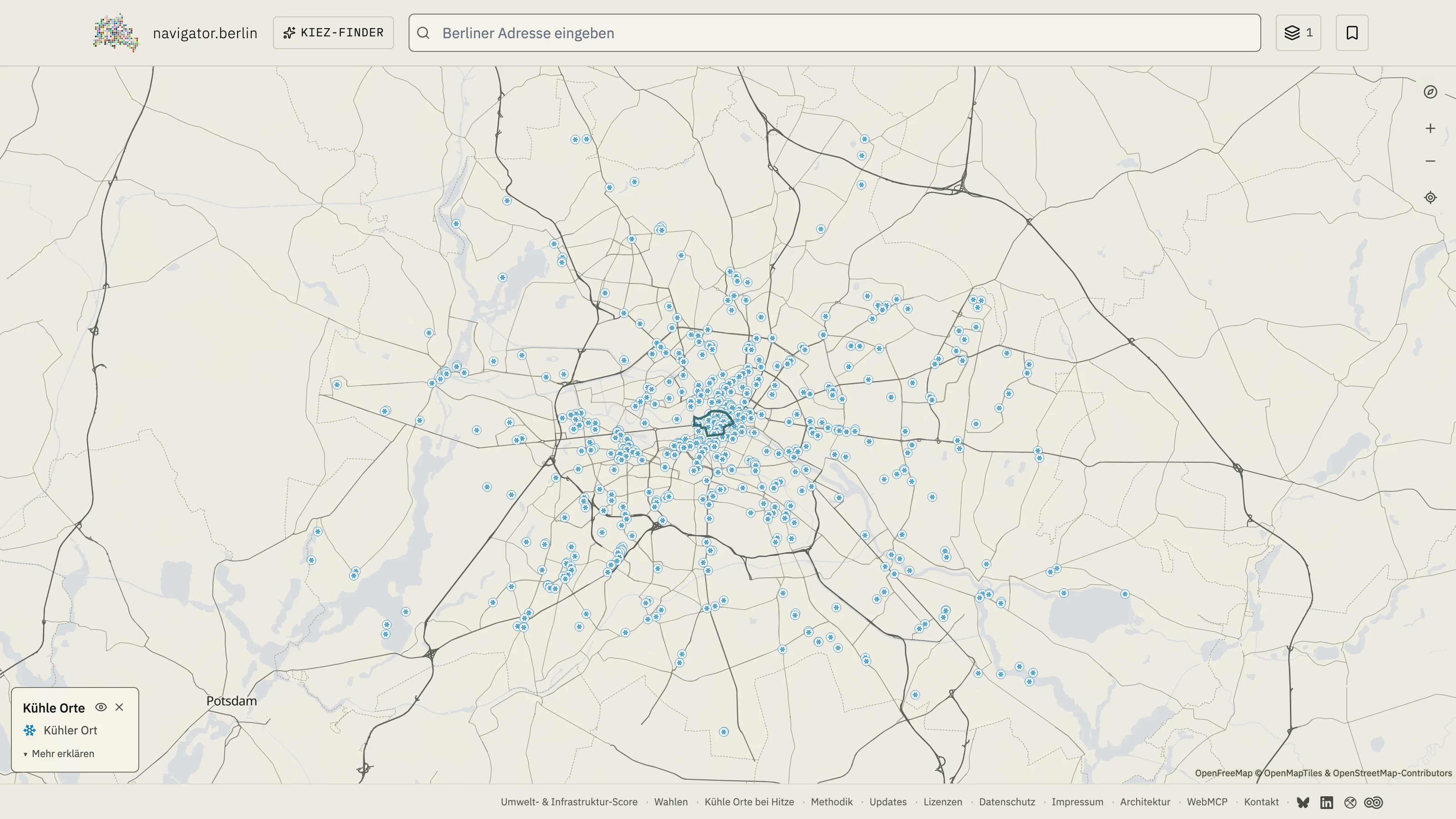
Task: Open the Kiez-Finder tool
Action: 334,33
